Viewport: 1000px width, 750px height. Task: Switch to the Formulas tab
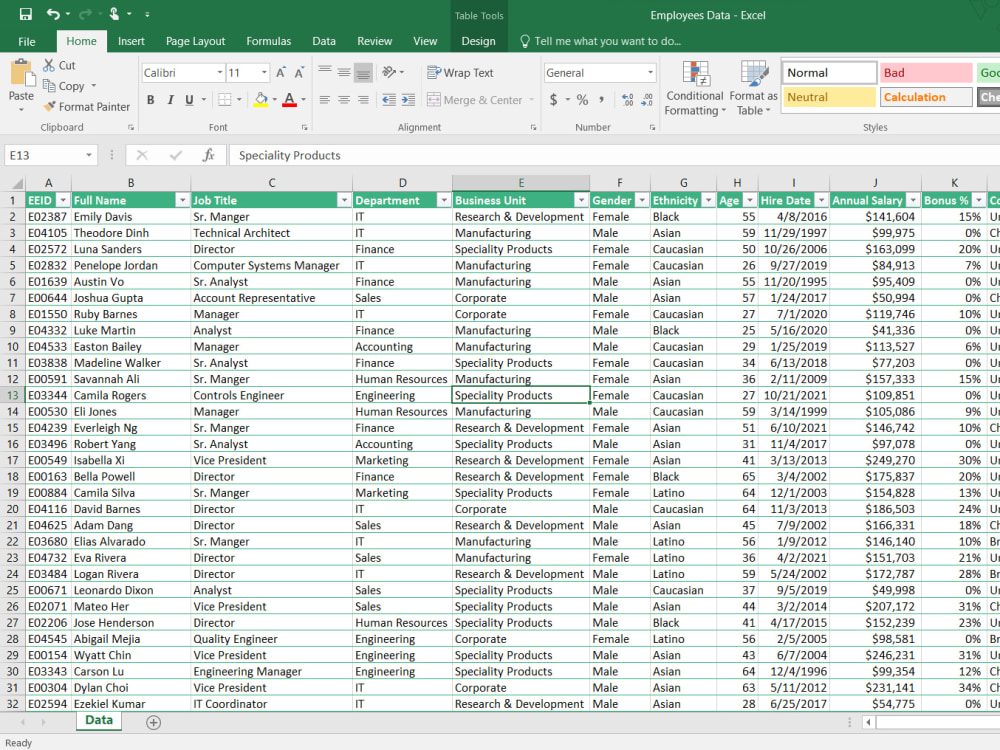click(x=268, y=41)
